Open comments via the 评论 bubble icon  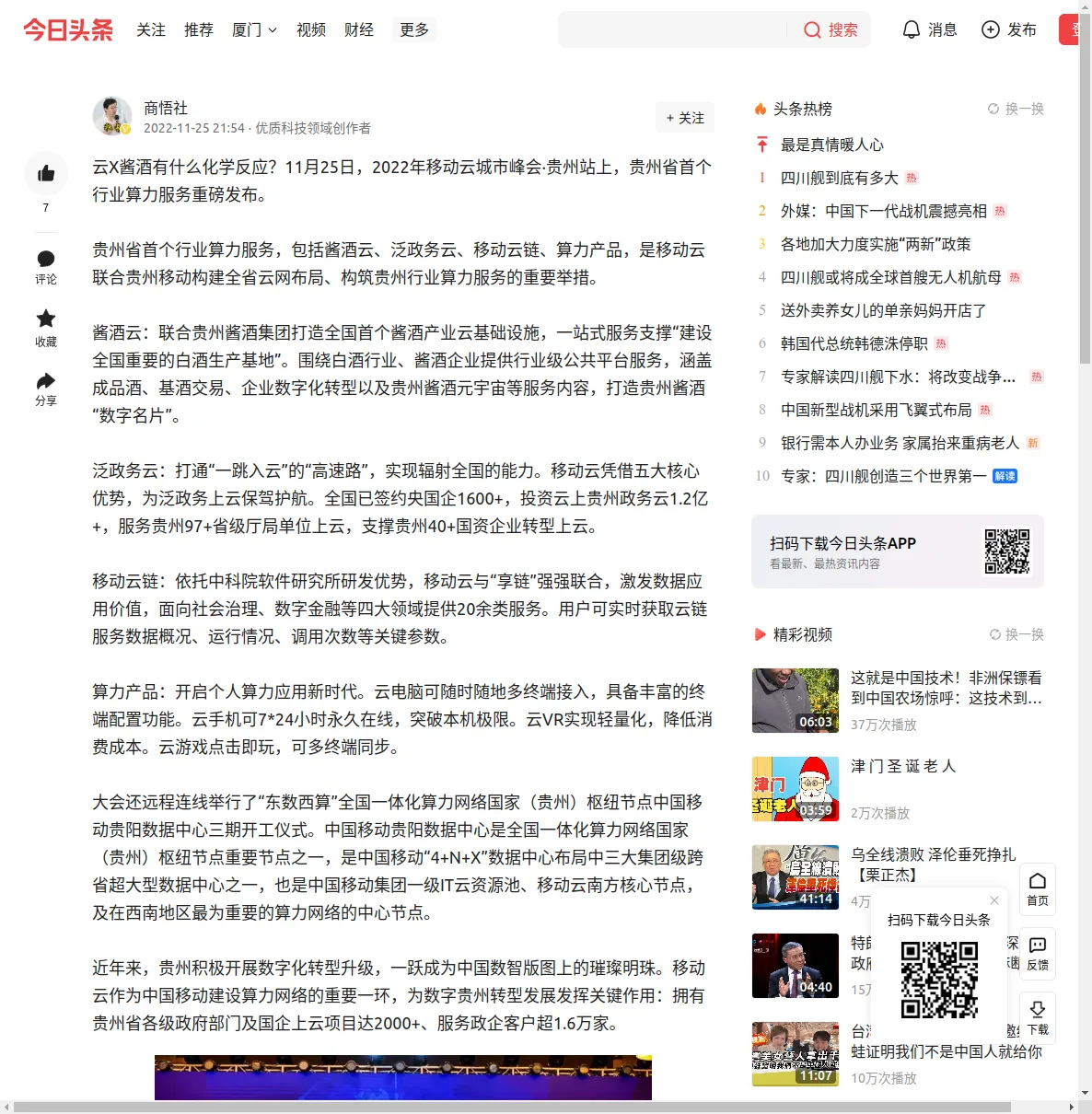46,259
